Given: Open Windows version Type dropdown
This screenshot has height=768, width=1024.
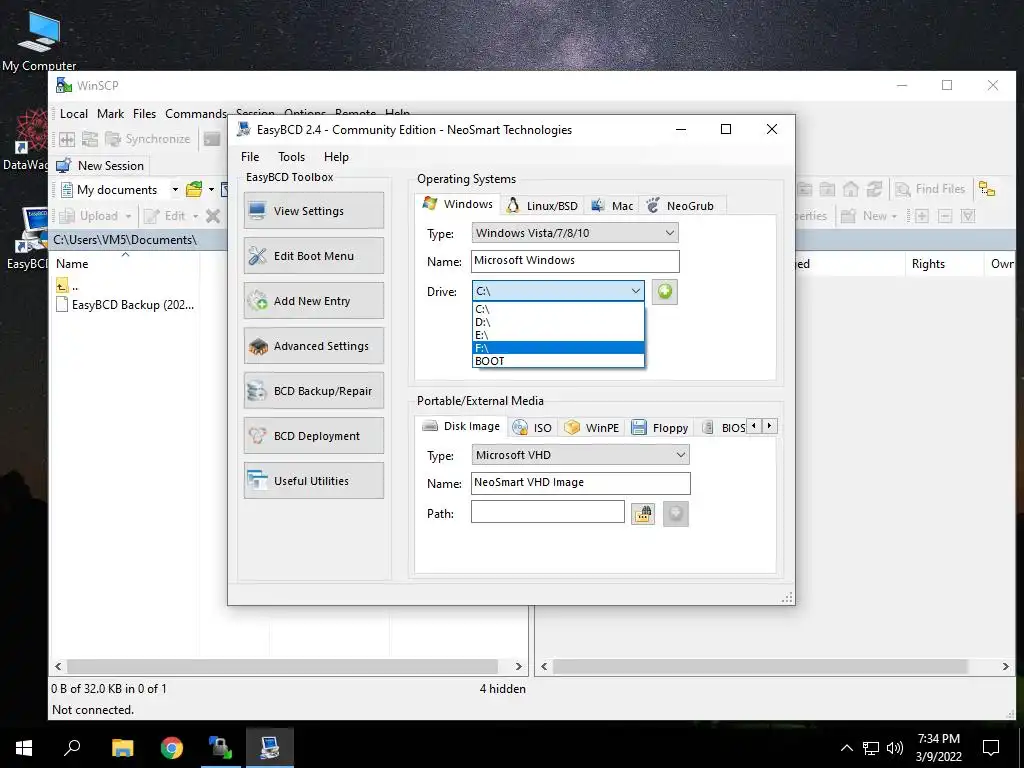Looking at the screenshot, I should (575, 233).
